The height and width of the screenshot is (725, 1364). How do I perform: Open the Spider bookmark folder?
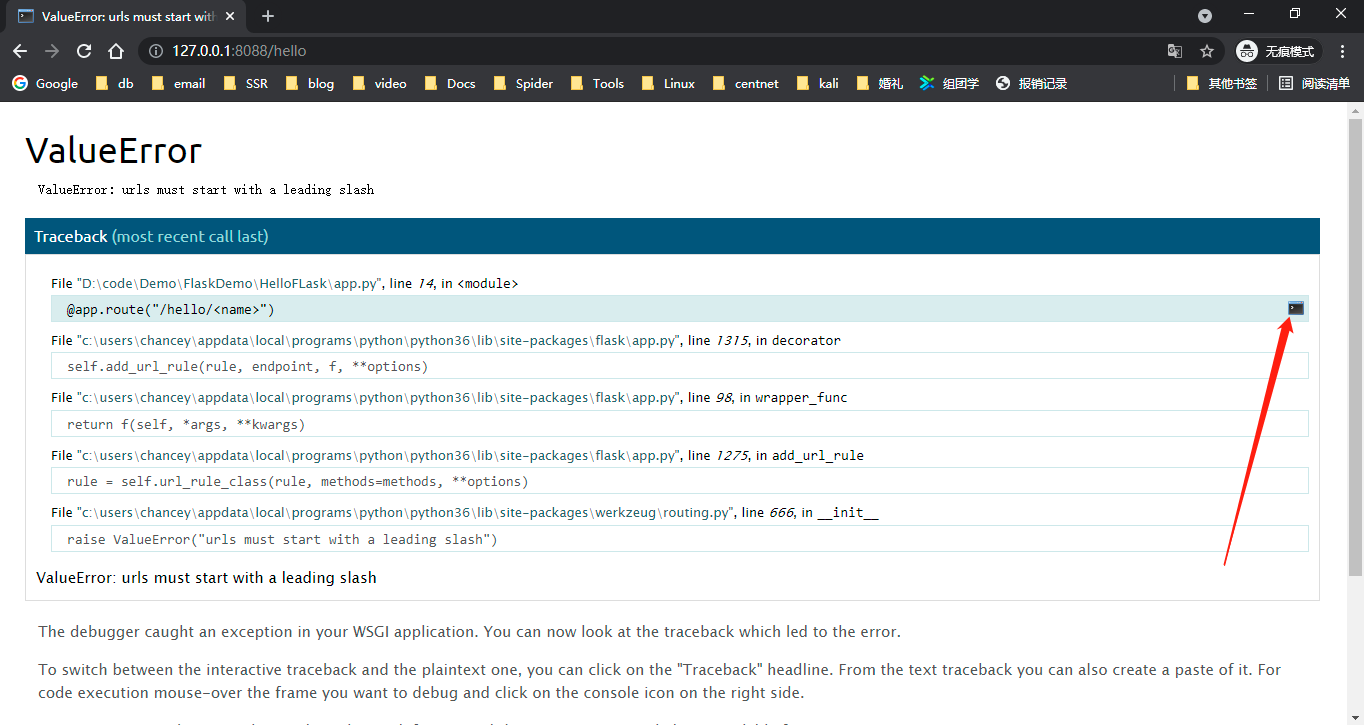pos(523,83)
